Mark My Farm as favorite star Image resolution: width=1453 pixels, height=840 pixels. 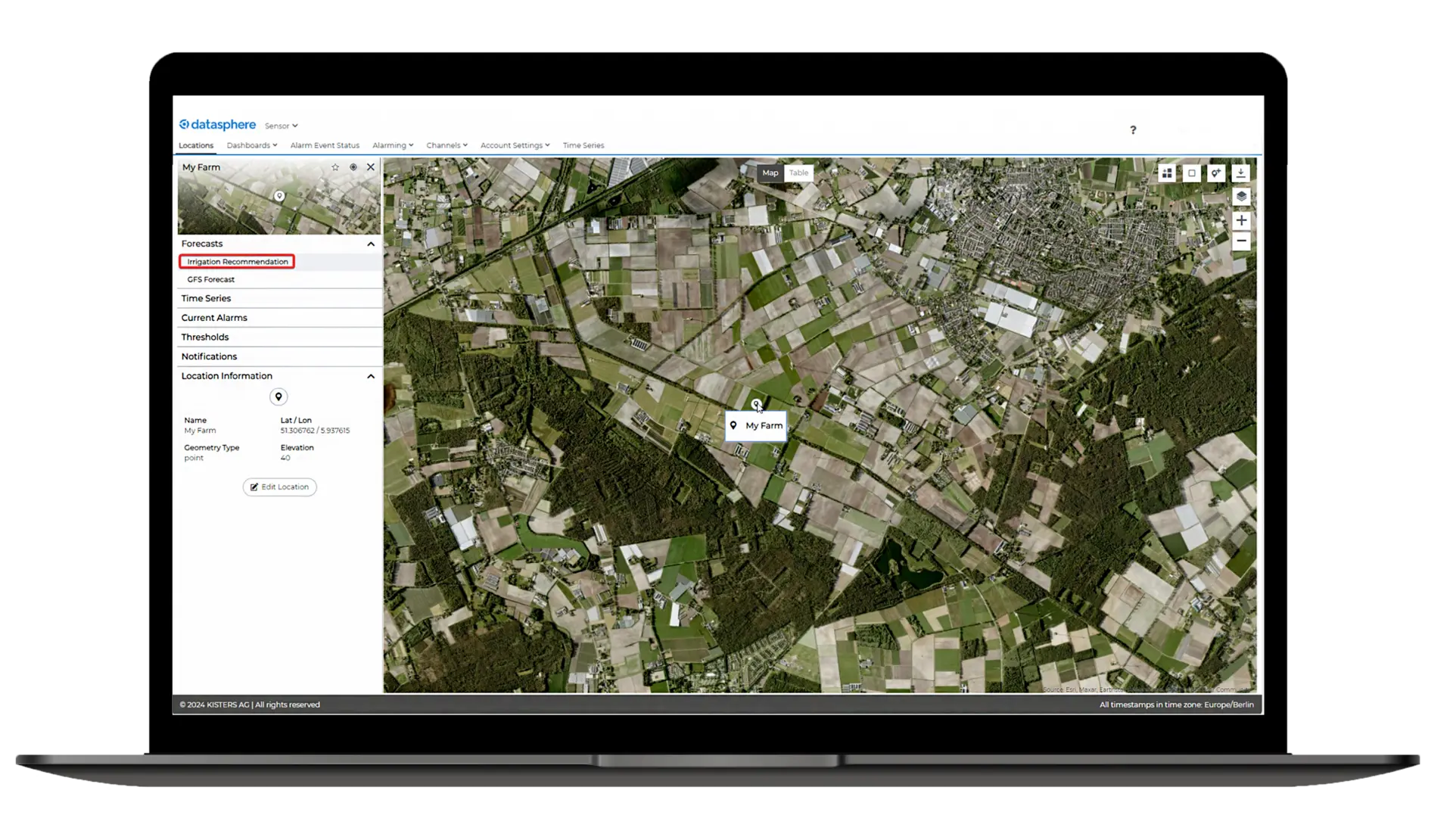[335, 167]
